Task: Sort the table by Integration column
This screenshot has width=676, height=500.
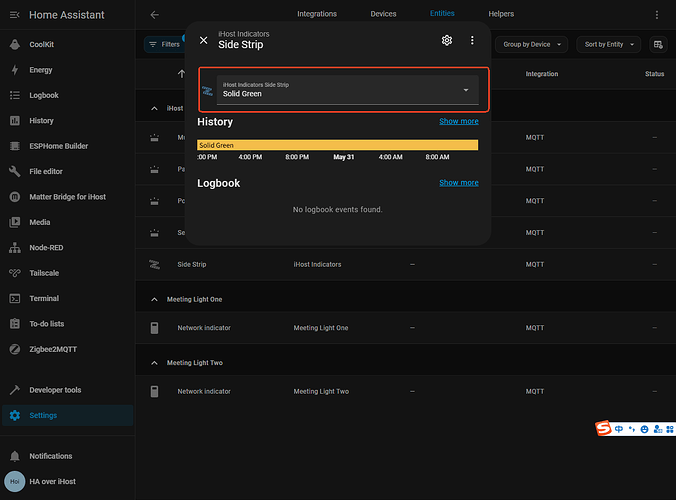Action: coord(541,74)
